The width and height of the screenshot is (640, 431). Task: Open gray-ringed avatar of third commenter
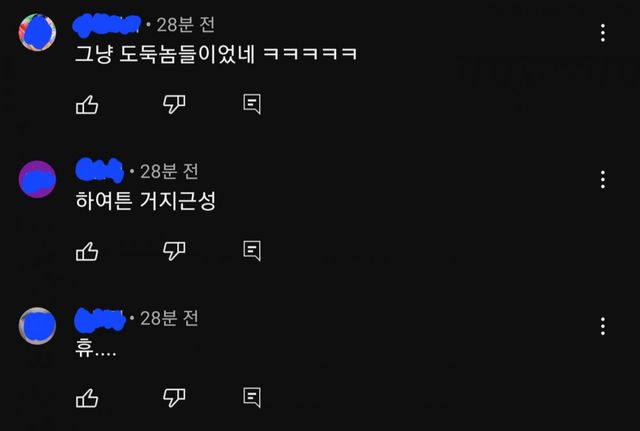click(x=37, y=326)
